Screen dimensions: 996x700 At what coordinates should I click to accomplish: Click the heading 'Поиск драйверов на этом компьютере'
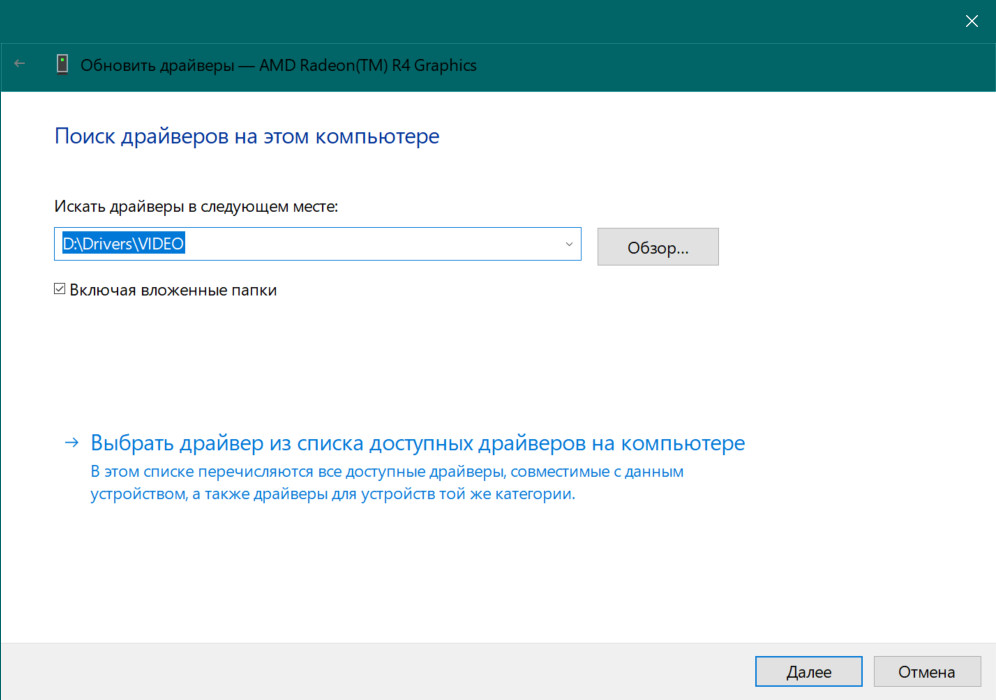246,136
